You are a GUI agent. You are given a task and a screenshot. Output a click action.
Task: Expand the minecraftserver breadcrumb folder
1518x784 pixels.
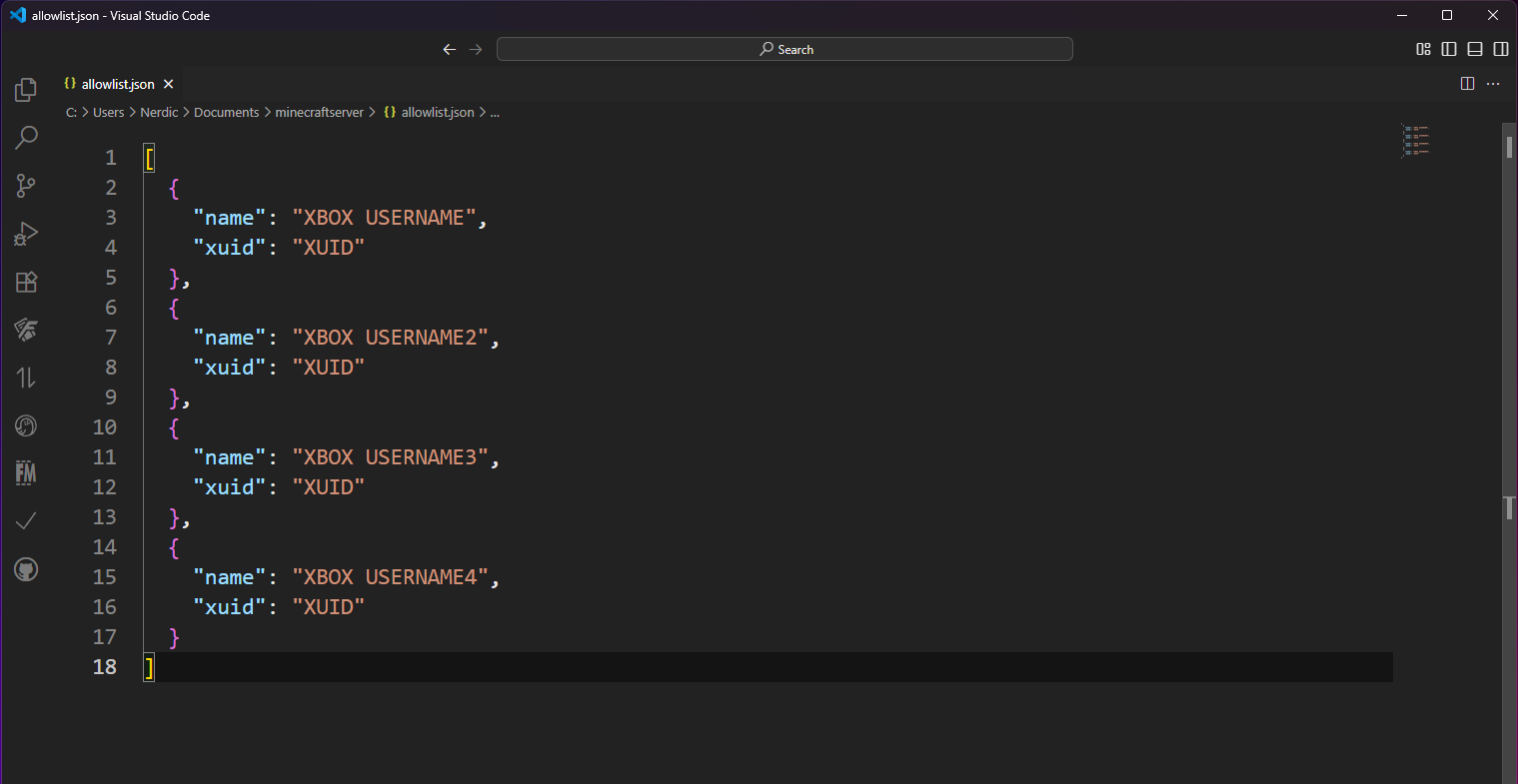(319, 113)
